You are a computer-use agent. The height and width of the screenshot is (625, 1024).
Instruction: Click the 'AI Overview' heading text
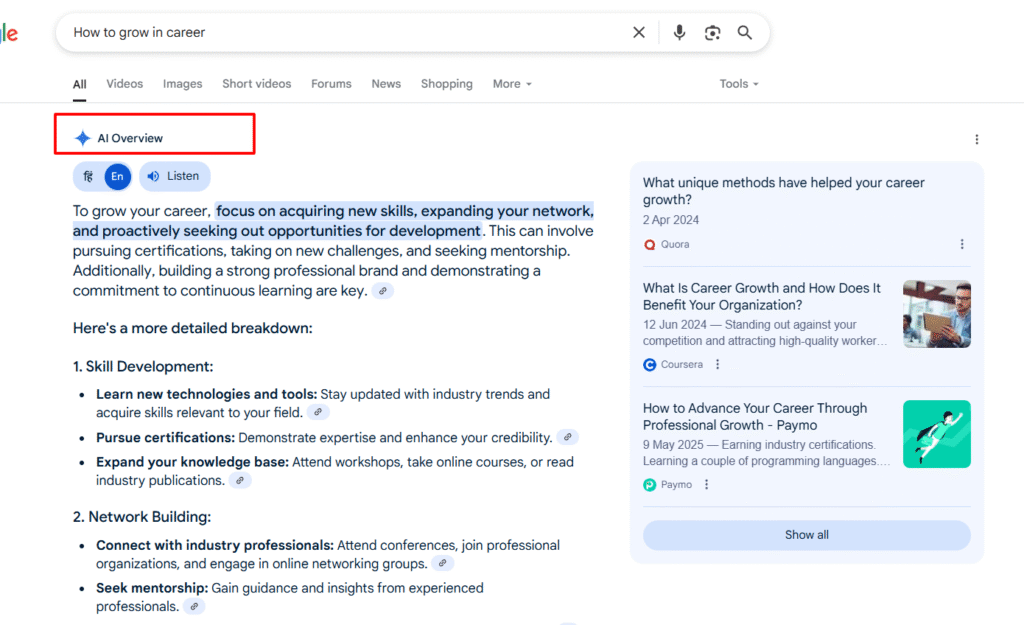(130, 138)
